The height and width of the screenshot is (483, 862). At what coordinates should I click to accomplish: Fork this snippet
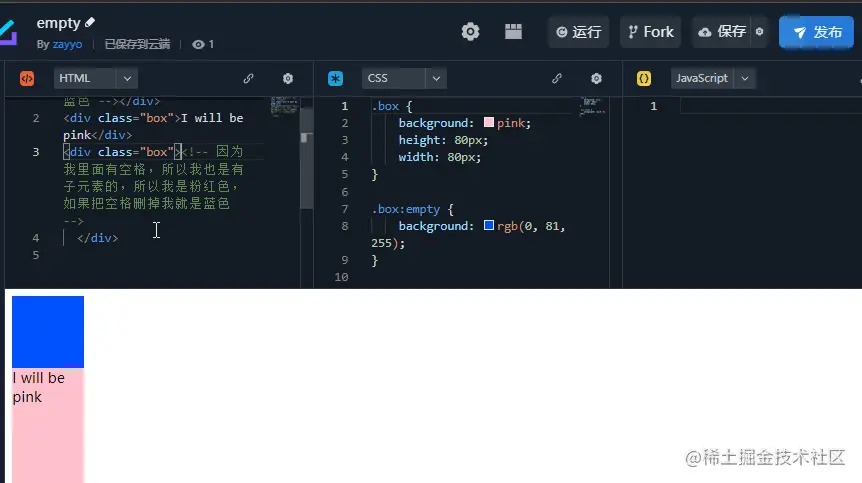click(x=651, y=32)
